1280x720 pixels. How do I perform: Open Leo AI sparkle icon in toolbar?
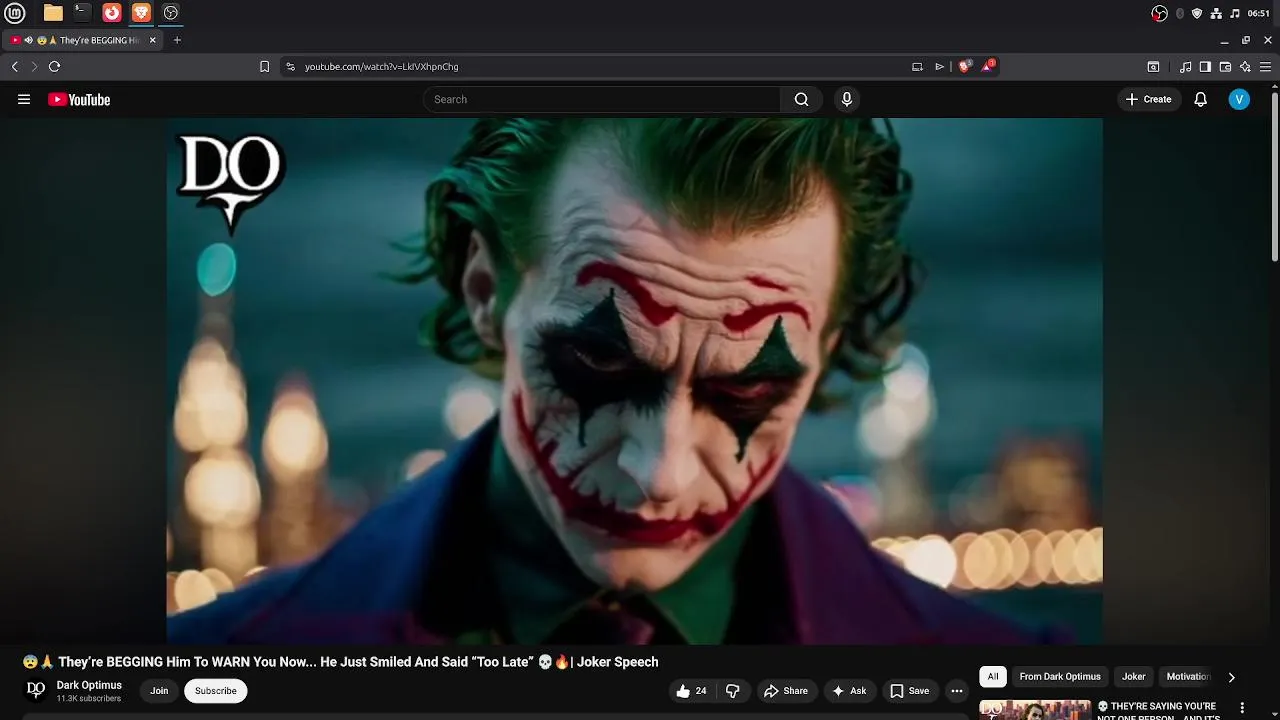coord(1245,67)
